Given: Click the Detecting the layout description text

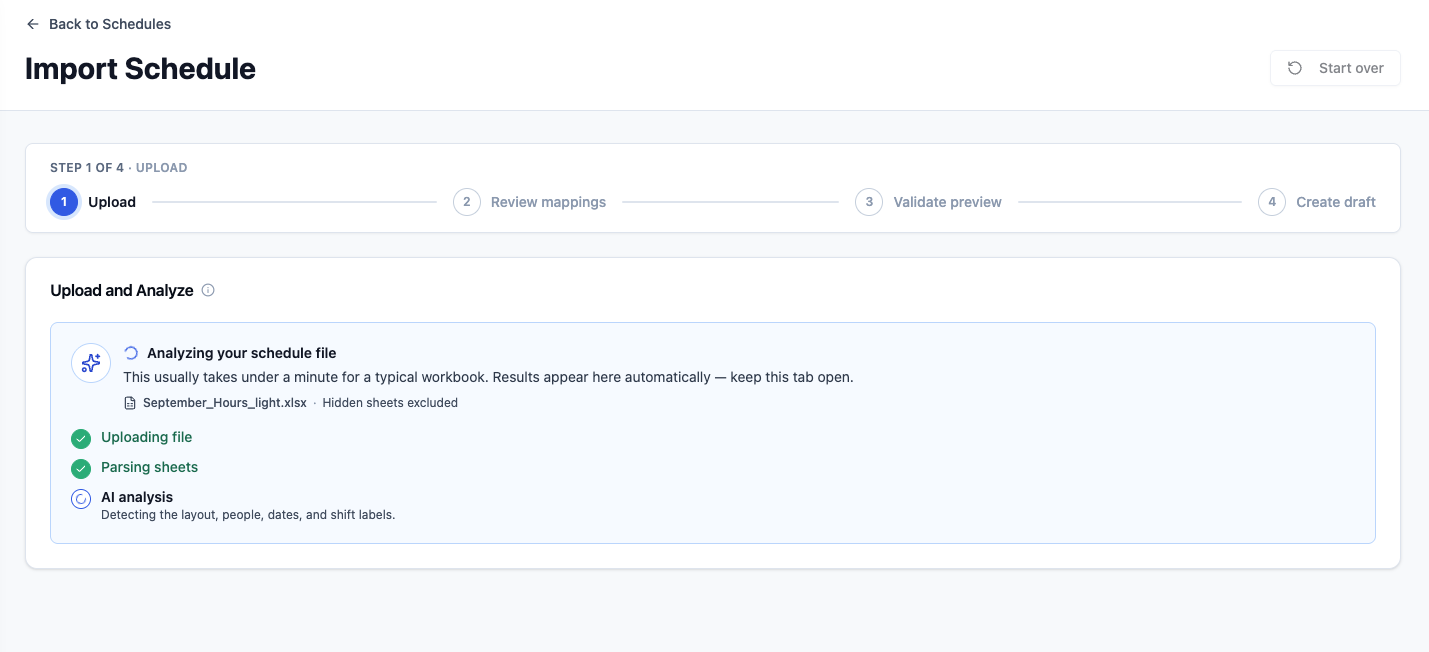Looking at the screenshot, I should [248, 515].
